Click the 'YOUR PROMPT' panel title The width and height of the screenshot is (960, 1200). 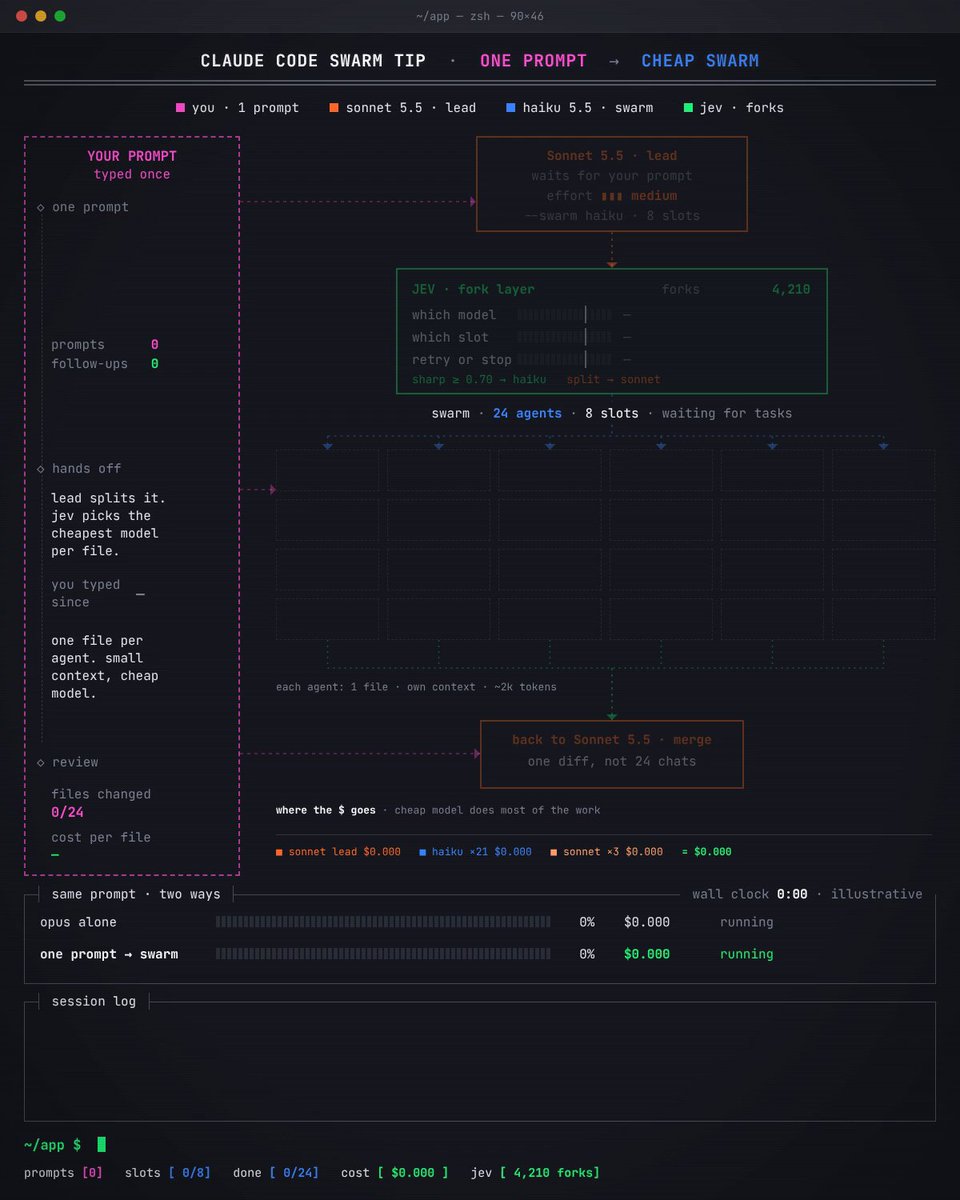(x=132, y=156)
